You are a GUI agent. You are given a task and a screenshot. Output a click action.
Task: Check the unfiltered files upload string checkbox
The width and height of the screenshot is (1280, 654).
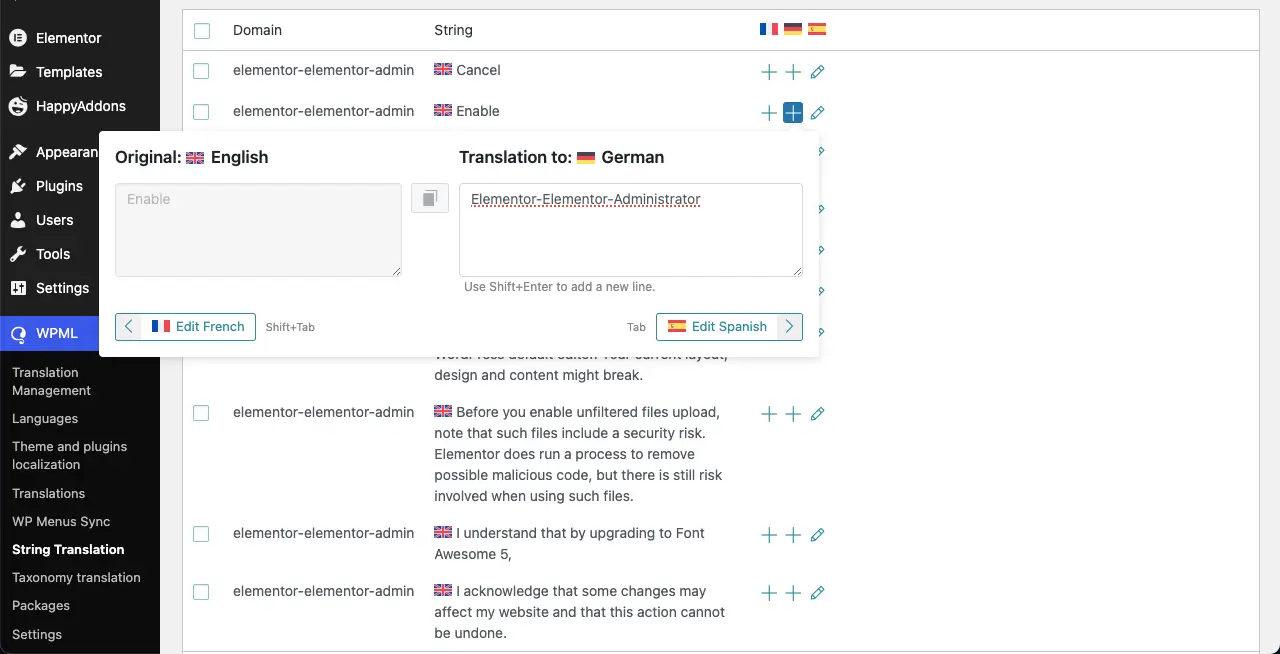tap(201, 413)
